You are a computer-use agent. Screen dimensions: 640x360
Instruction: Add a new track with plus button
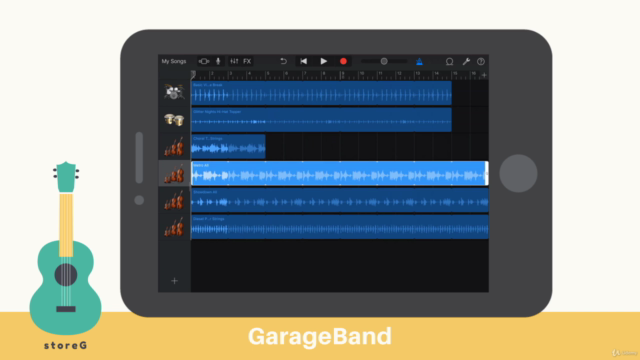point(174,281)
